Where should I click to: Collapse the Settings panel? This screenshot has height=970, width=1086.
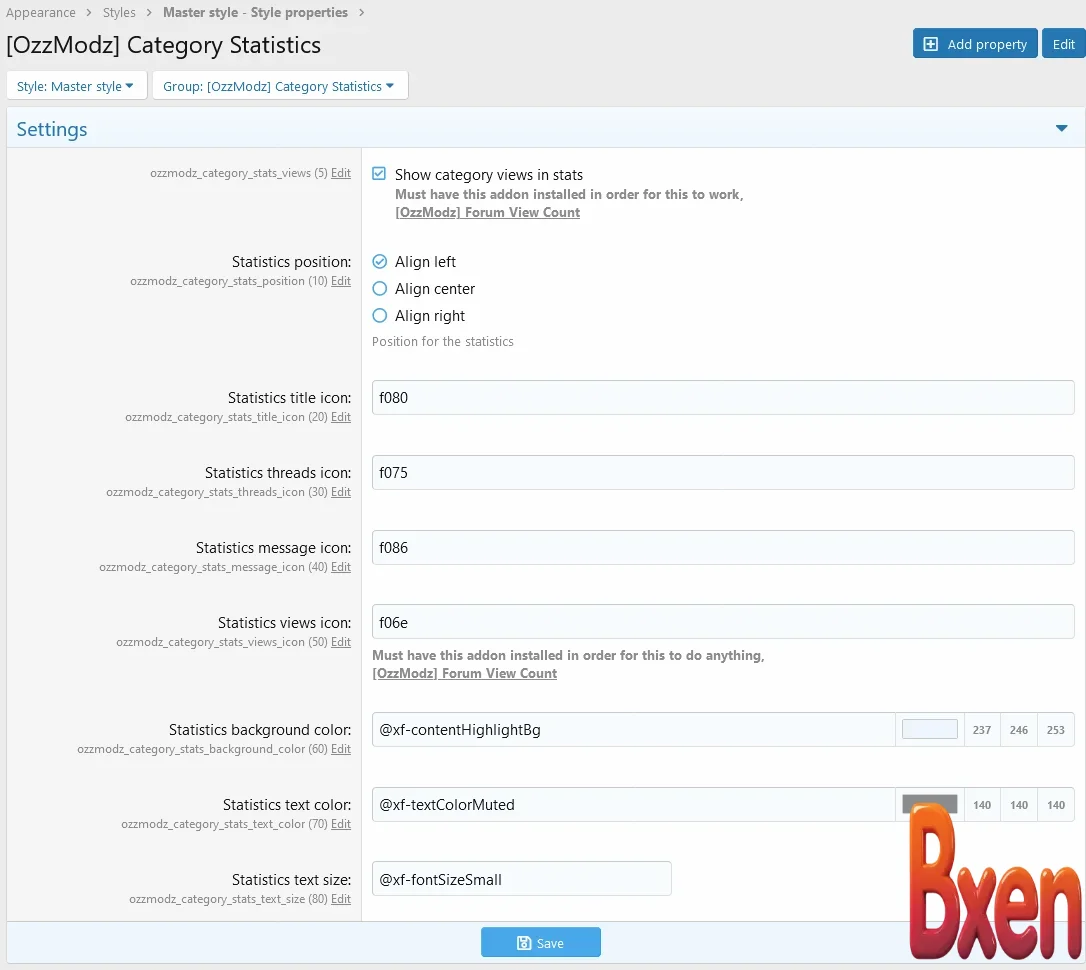(1061, 128)
